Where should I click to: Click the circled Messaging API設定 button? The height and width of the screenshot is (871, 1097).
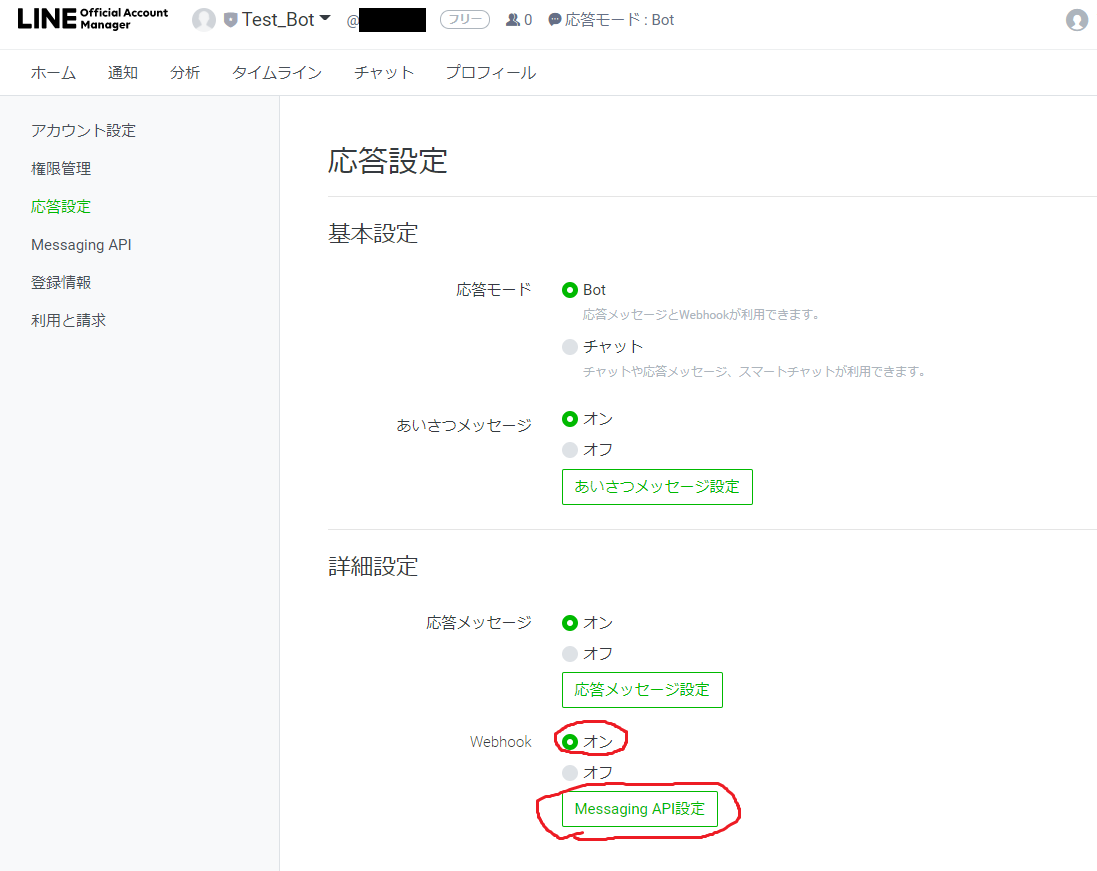click(x=641, y=809)
